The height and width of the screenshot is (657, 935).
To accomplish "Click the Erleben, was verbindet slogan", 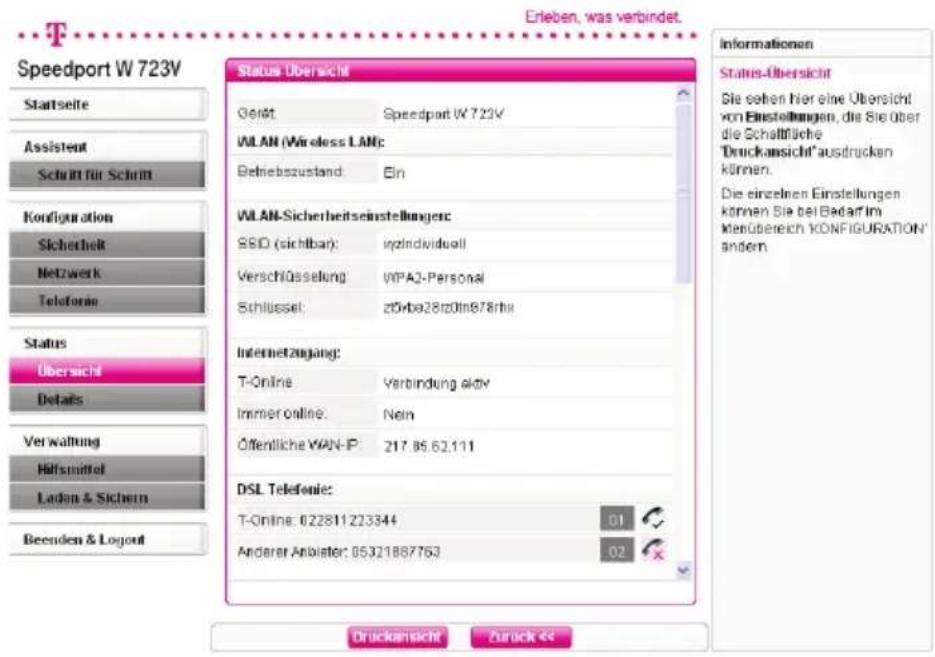I will tap(603, 17).
